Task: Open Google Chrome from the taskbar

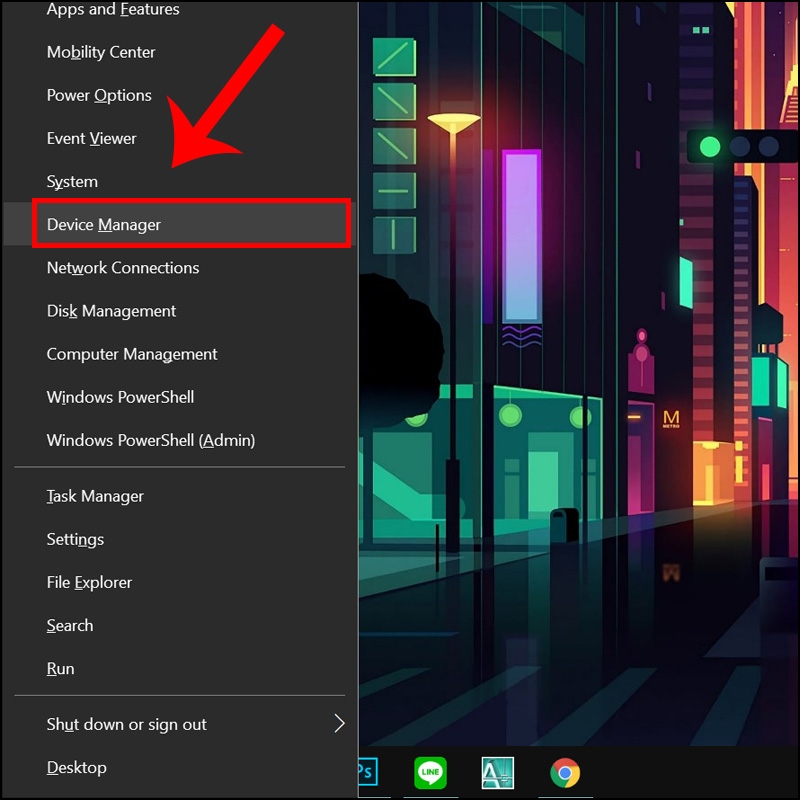Action: pyautogui.click(x=565, y=772)
